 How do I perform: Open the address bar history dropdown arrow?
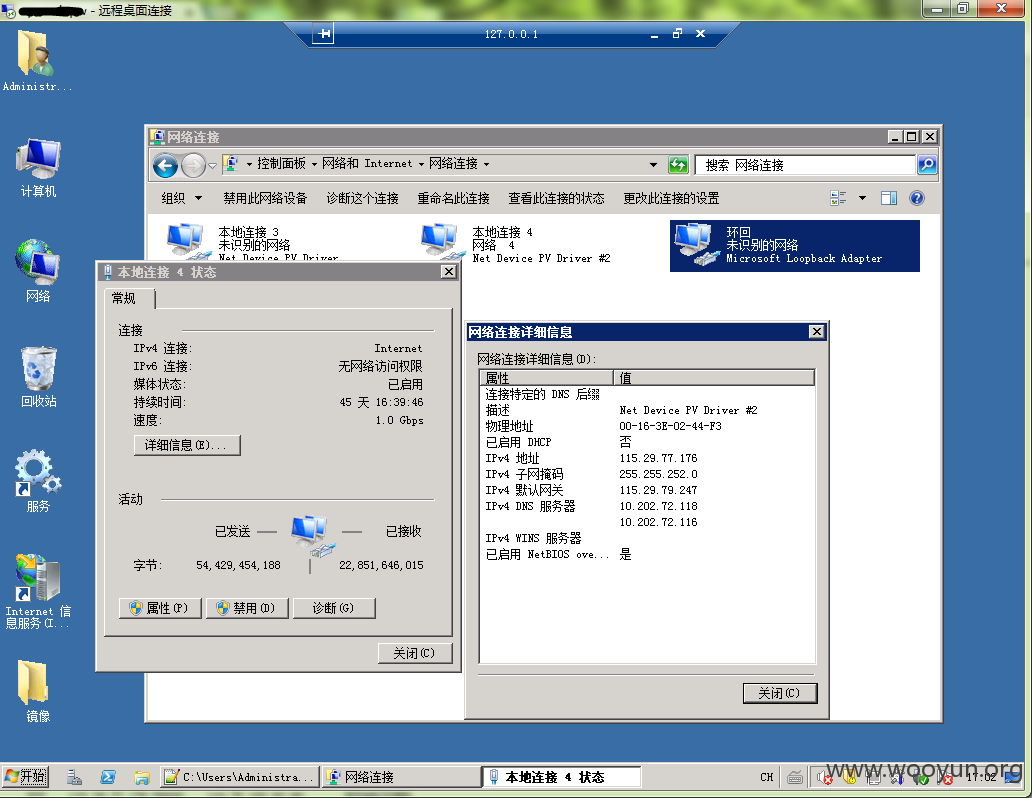click(653, 165)
